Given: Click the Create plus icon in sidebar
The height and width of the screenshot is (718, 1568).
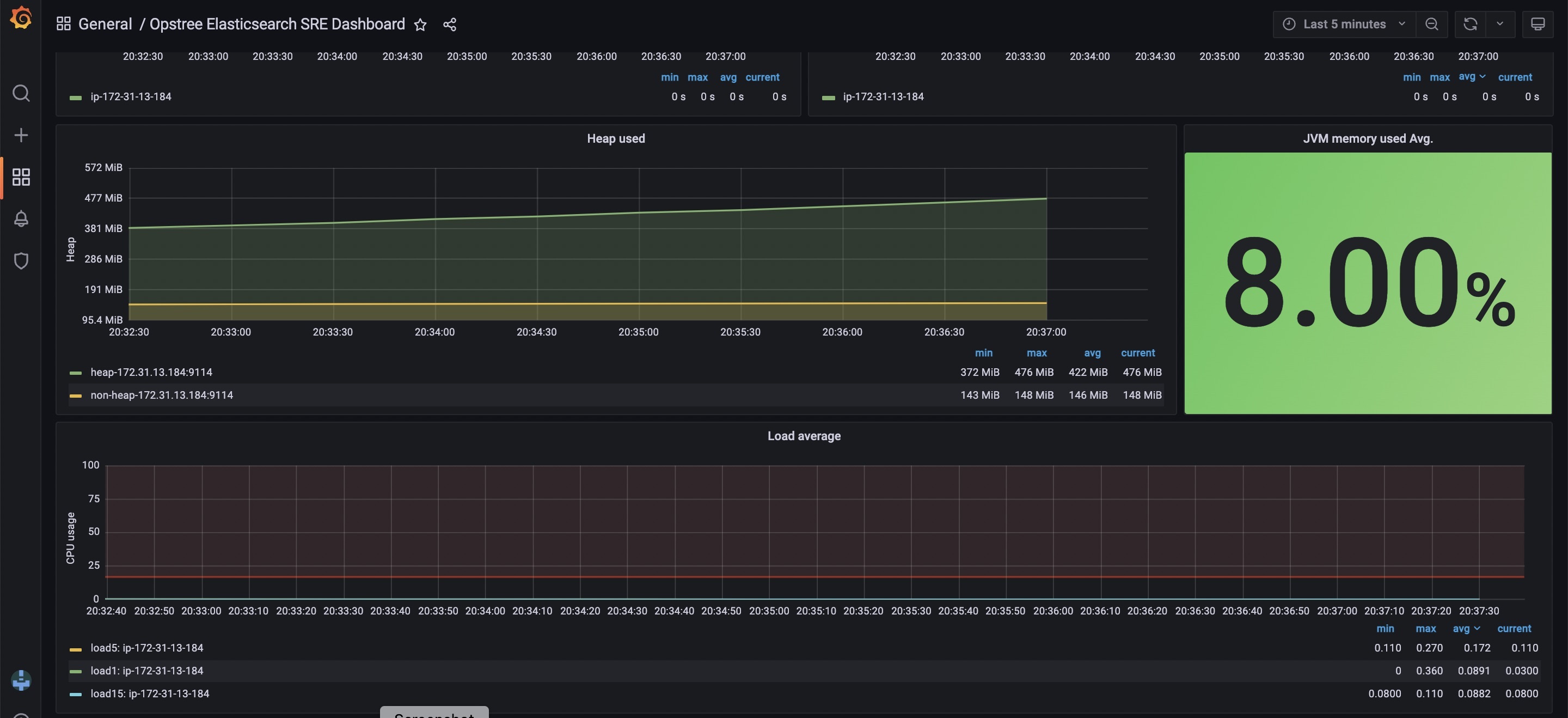Looking at the screenshot, I should point(21,135).
